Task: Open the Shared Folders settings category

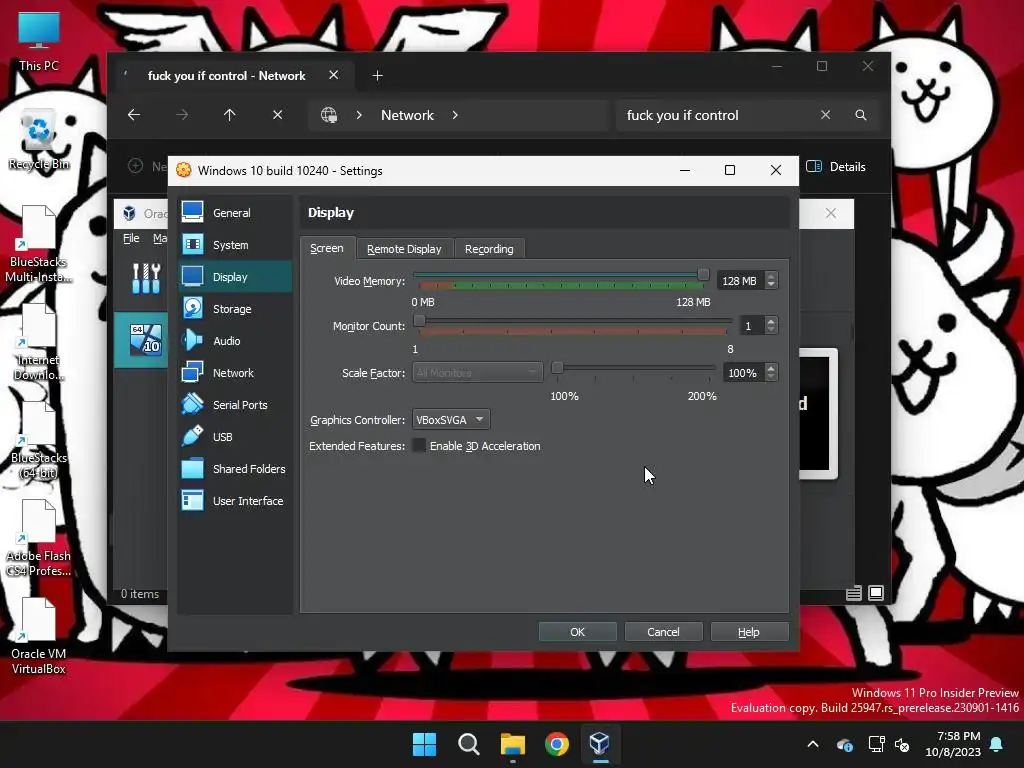Action: click(x=234, y=469)
